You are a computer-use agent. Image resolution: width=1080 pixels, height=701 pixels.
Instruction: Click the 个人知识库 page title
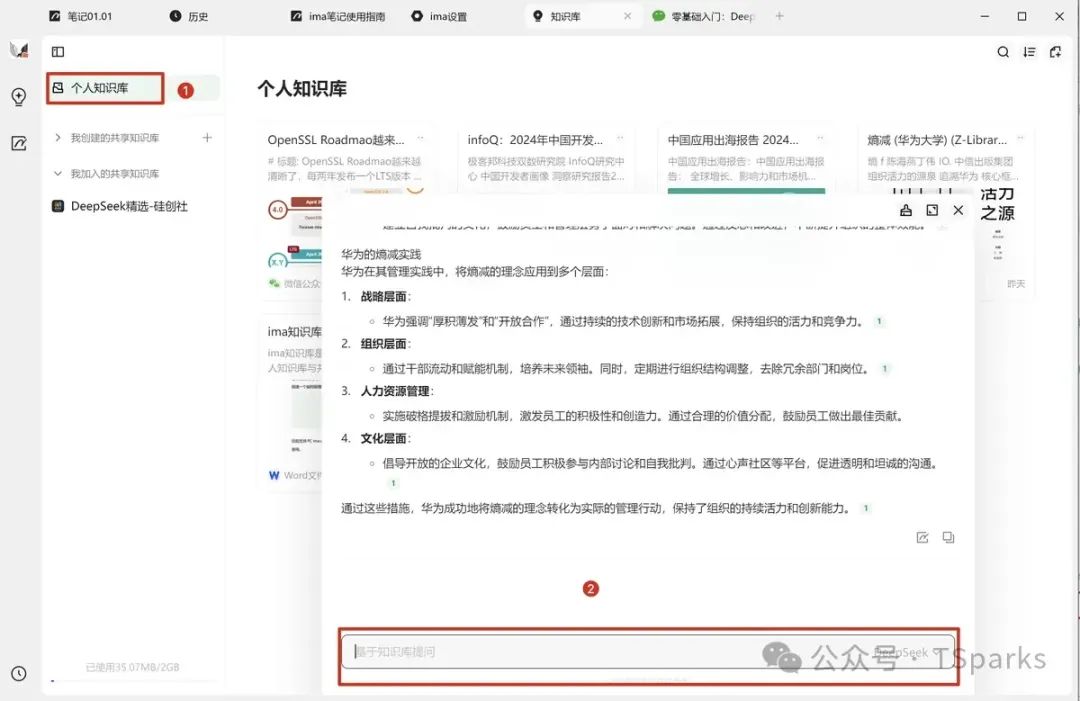[302, 89]
